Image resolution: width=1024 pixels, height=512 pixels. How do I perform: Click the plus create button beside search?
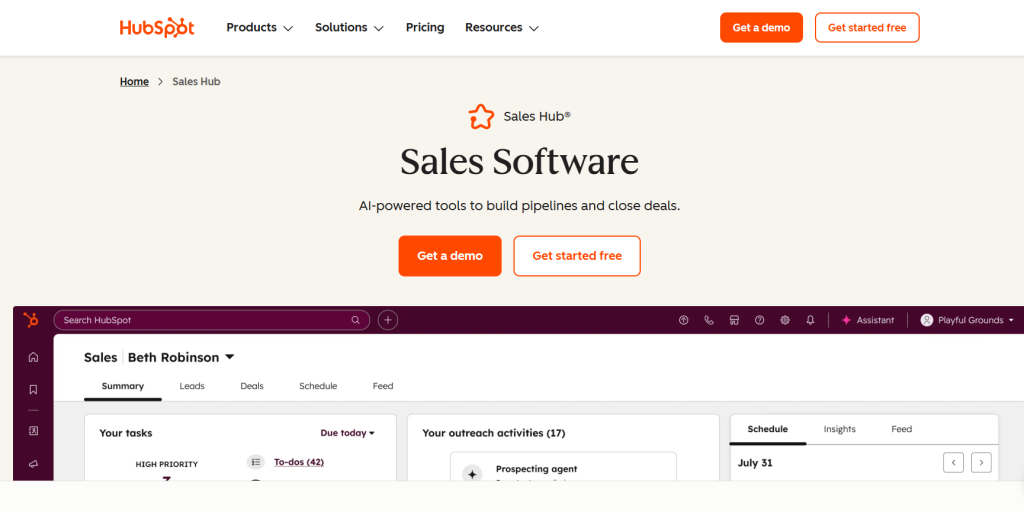pyautogui.click(x=388, y=320)
